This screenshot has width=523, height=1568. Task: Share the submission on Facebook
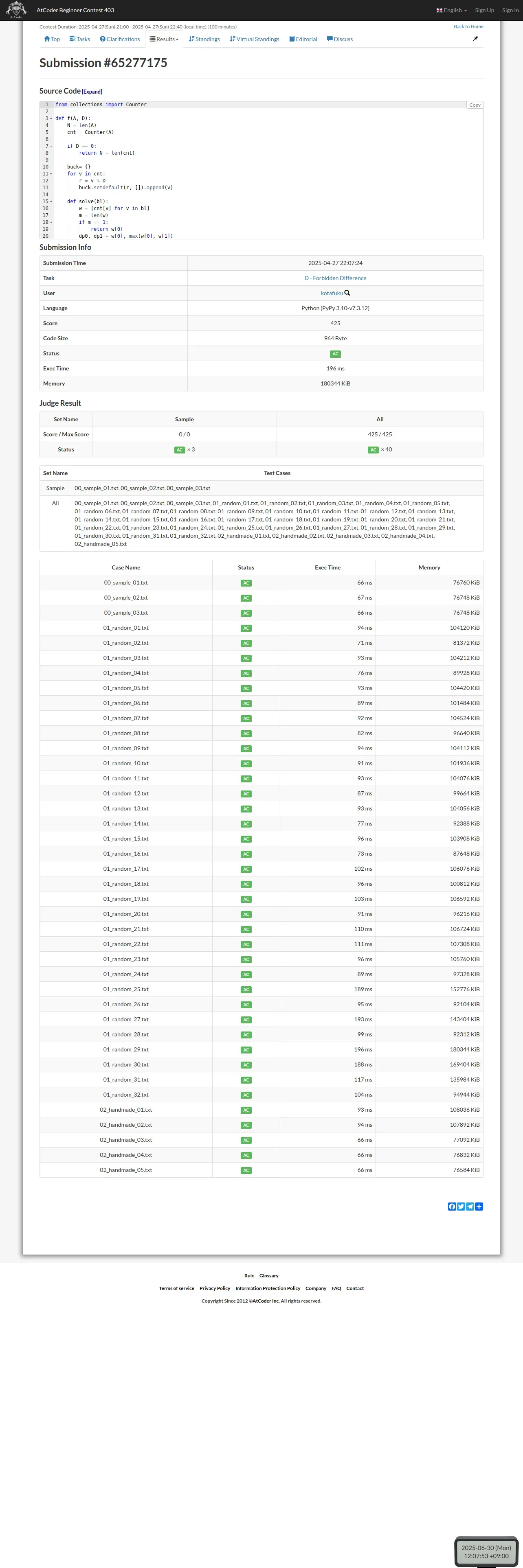(x=452, y=1207)
